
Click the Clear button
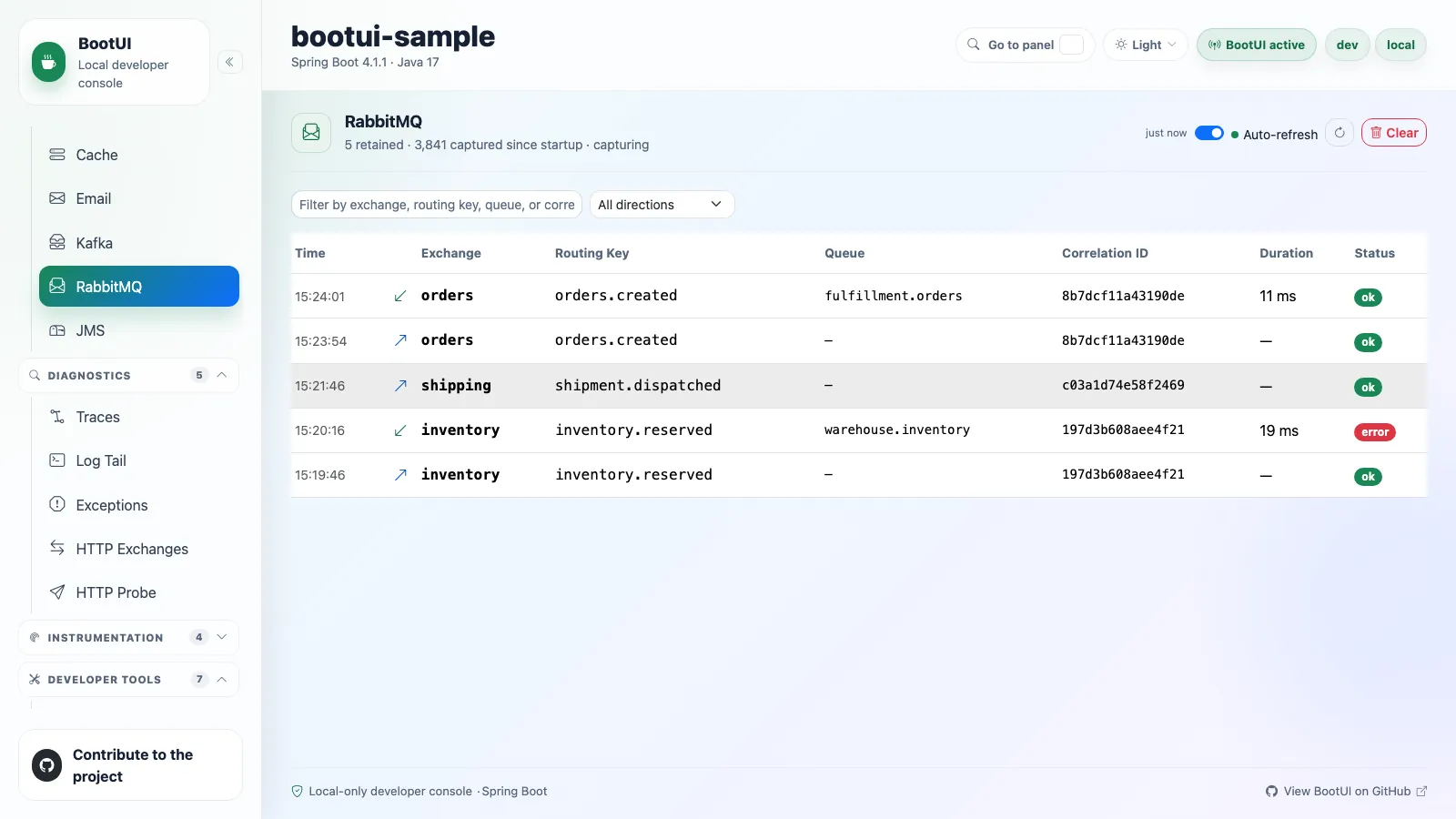[1393, 133]
